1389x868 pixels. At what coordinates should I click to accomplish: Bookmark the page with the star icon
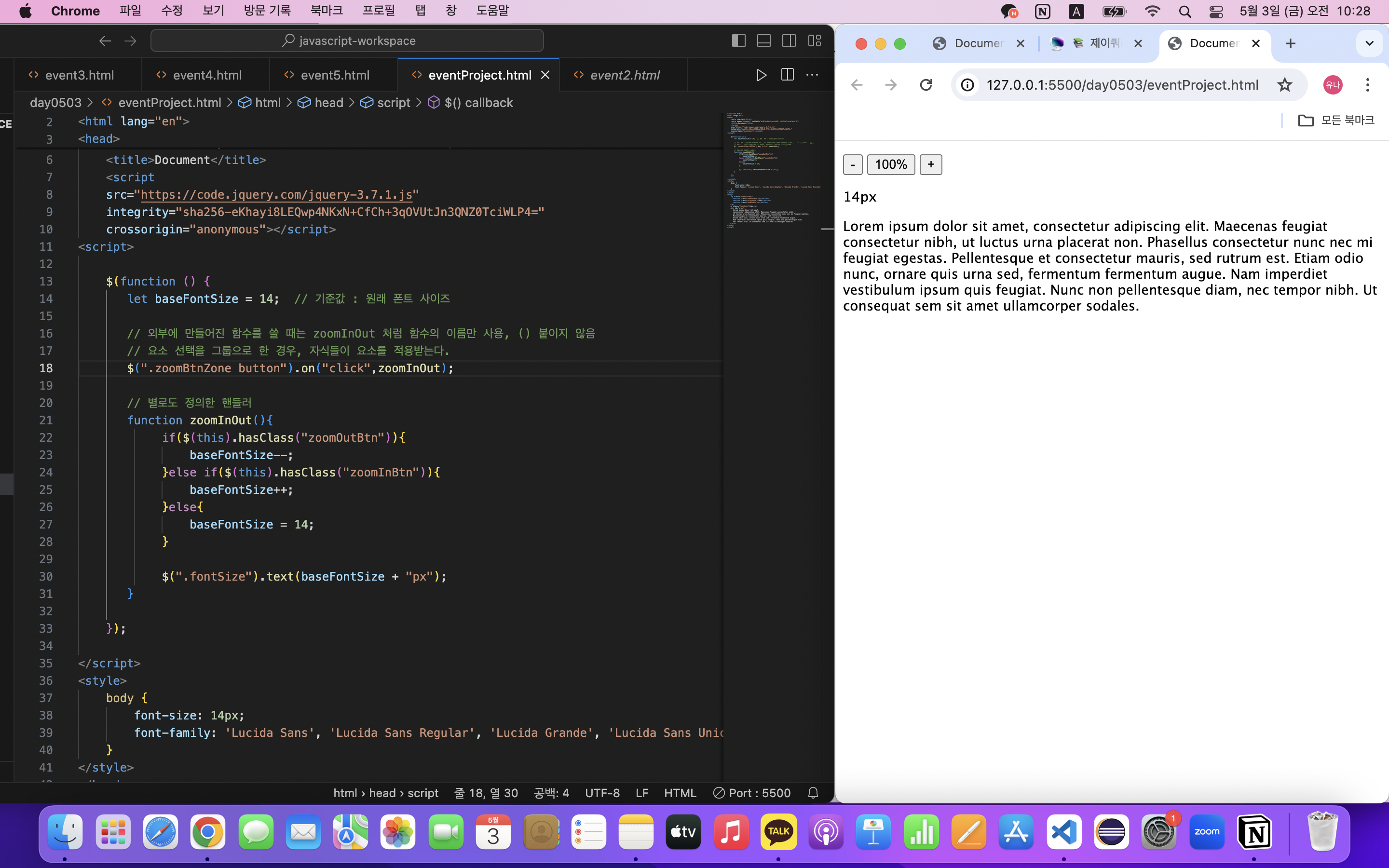[x=1284, y=85]
